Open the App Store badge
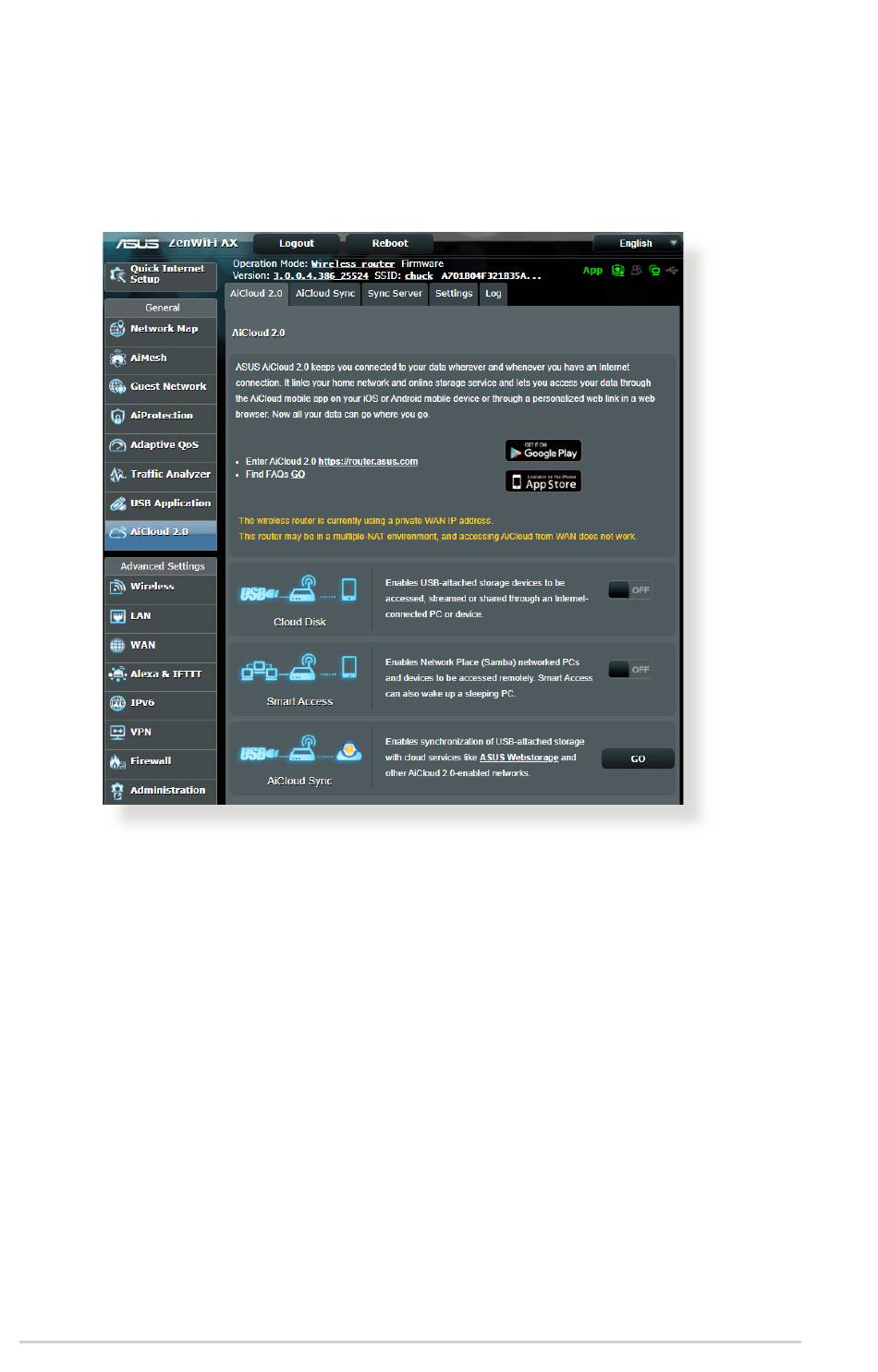This screenshot has width=878, height=1372. tap(543, 481)
